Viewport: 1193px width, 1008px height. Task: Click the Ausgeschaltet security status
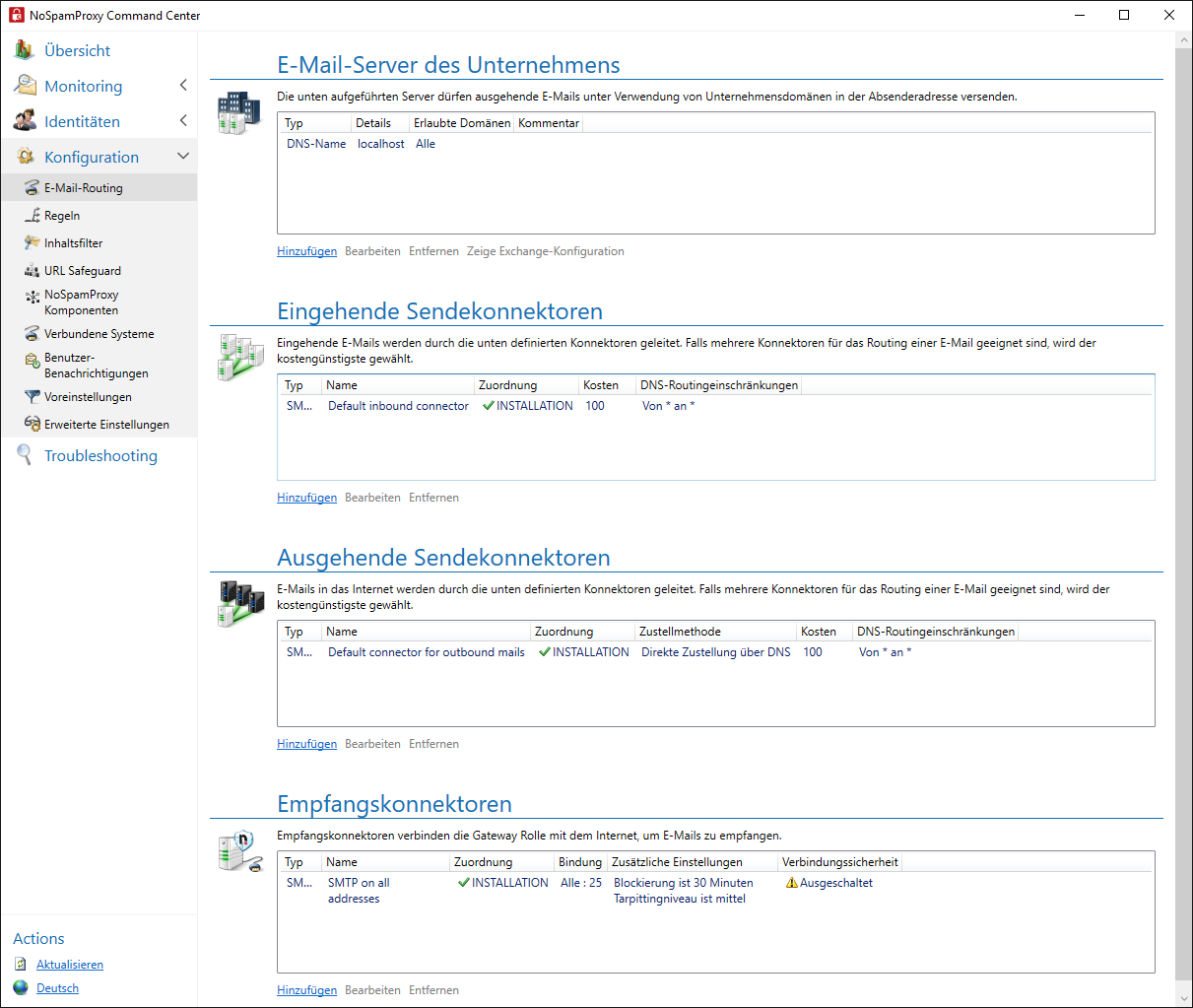(835, 883)
